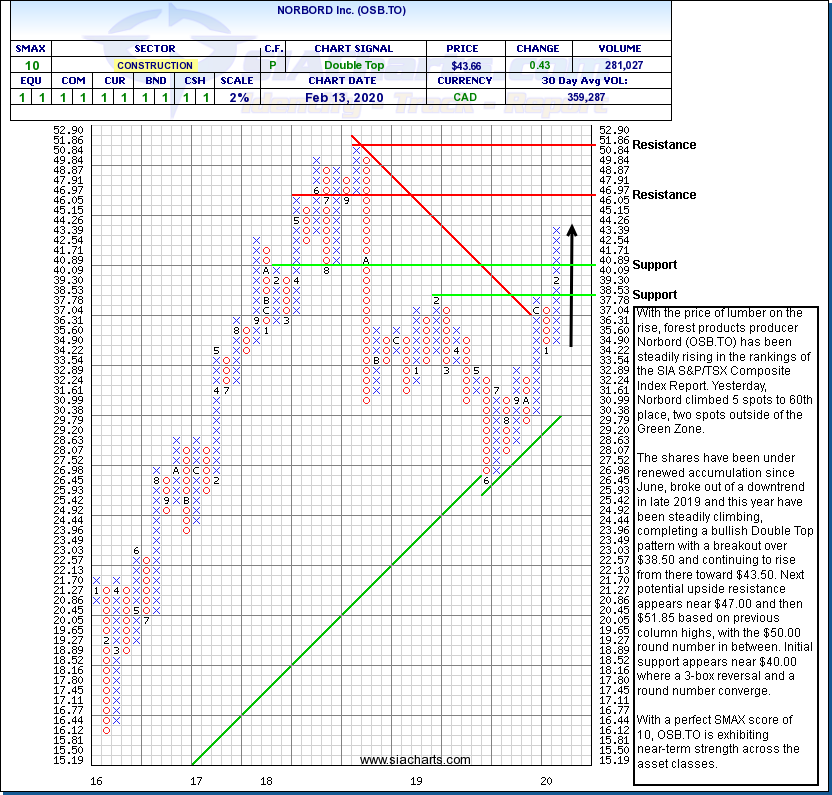Click the Support label near 37.78
The width and height of the screenshot is (832, 795).
654,295
